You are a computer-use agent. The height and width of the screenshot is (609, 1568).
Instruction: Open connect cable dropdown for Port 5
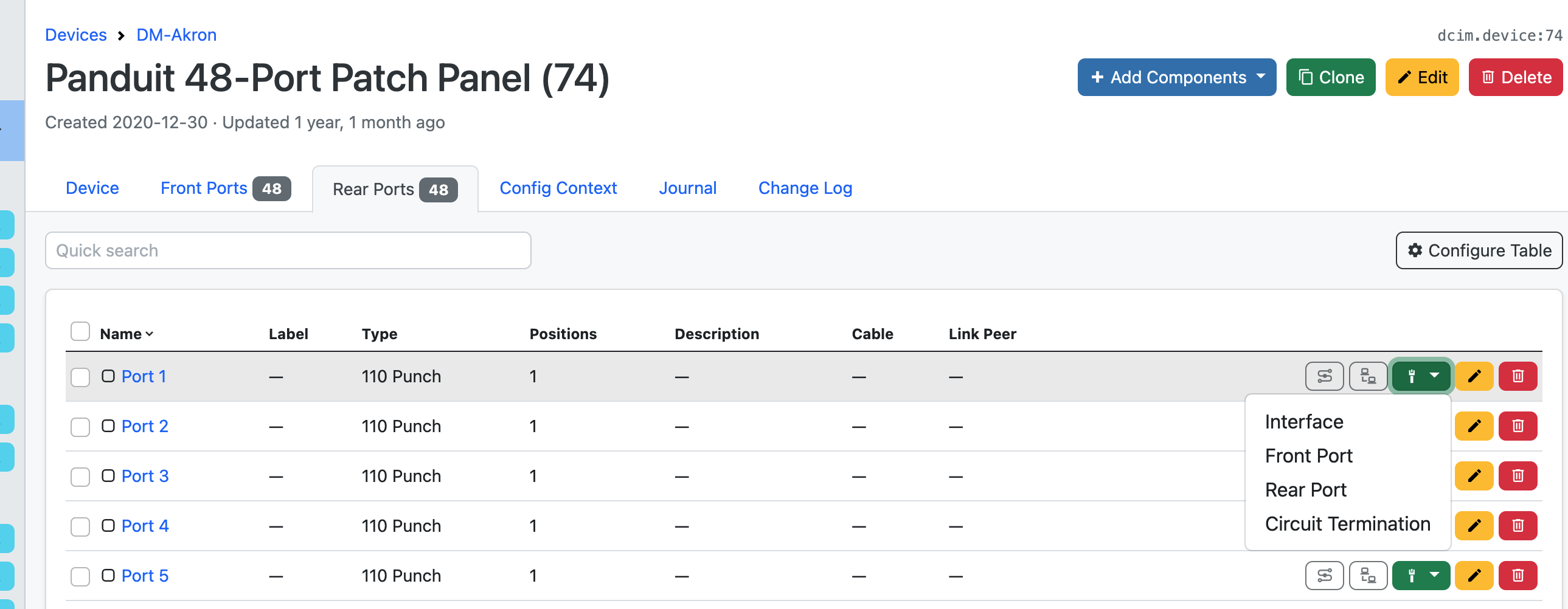[x=1421, y=576]
